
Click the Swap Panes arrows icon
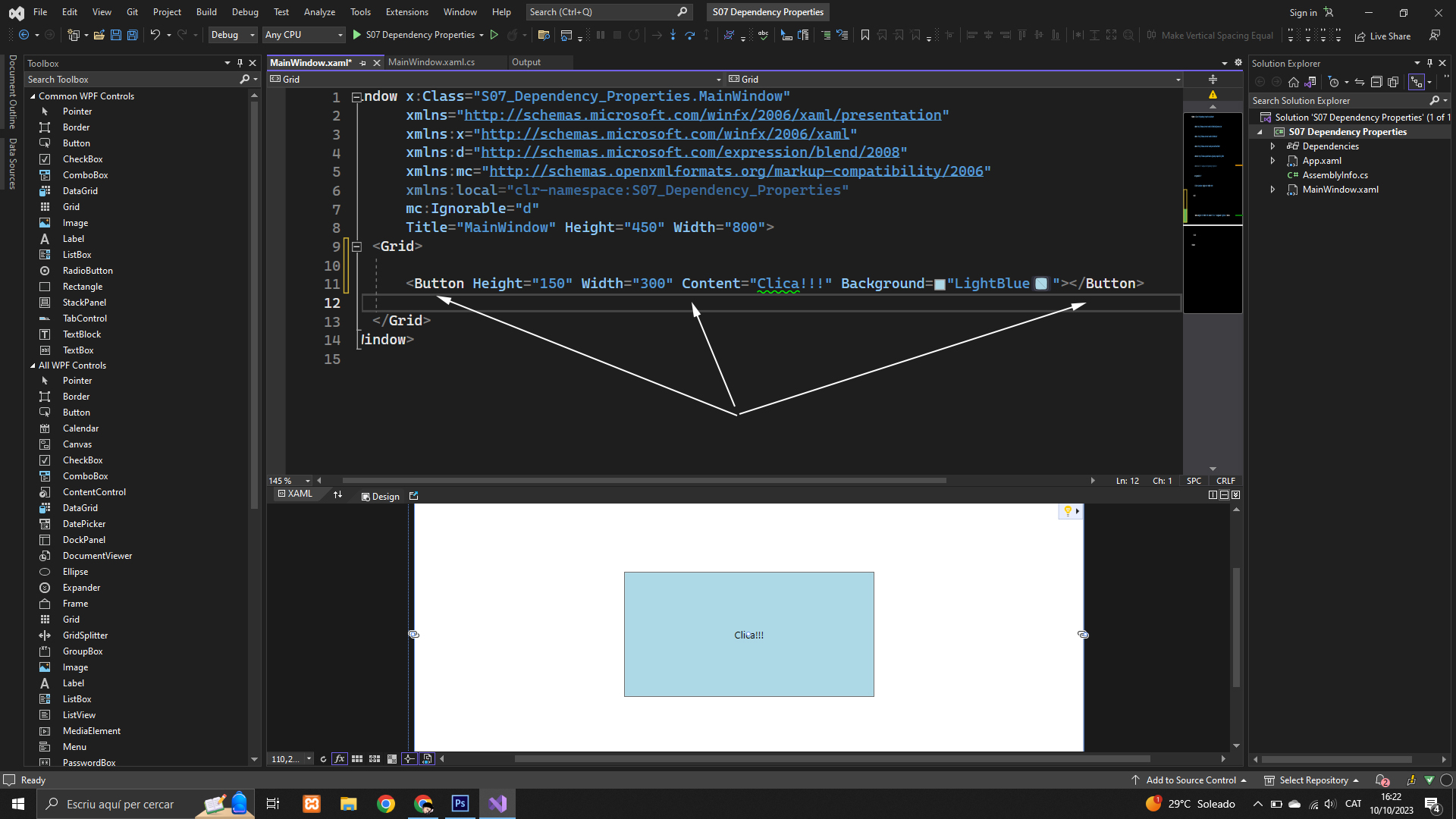tap(338, 494)
